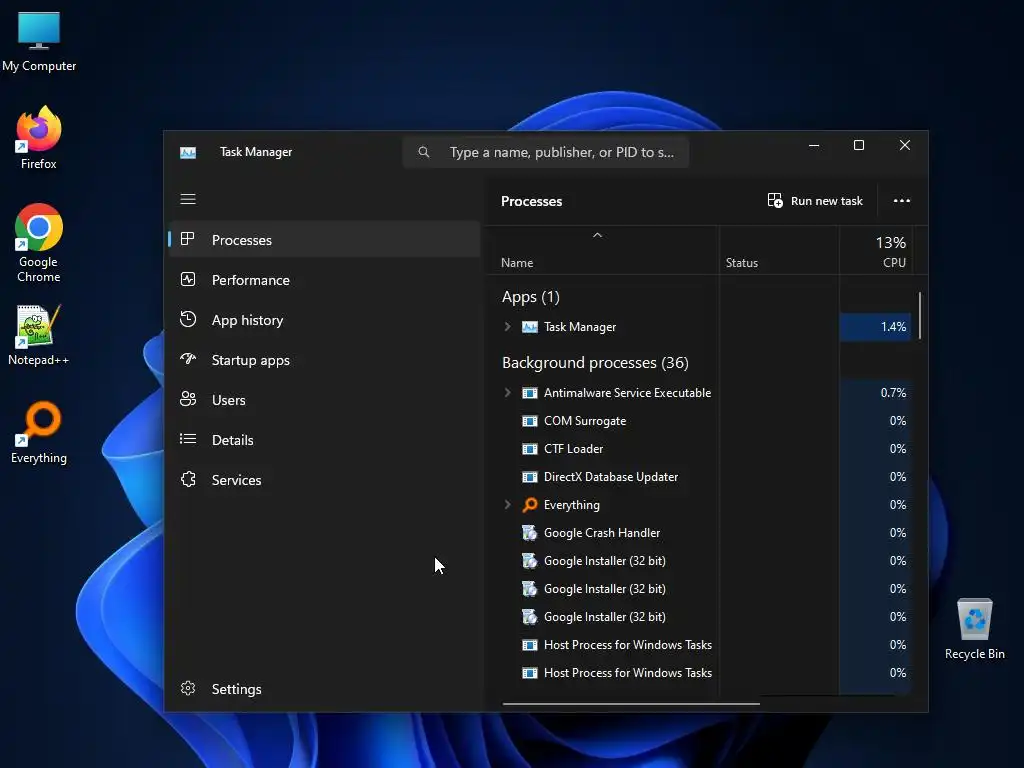Click Task Manager's 1.4% CPU cell
The height and width of the screenshot is (768, 1024).
875,327
